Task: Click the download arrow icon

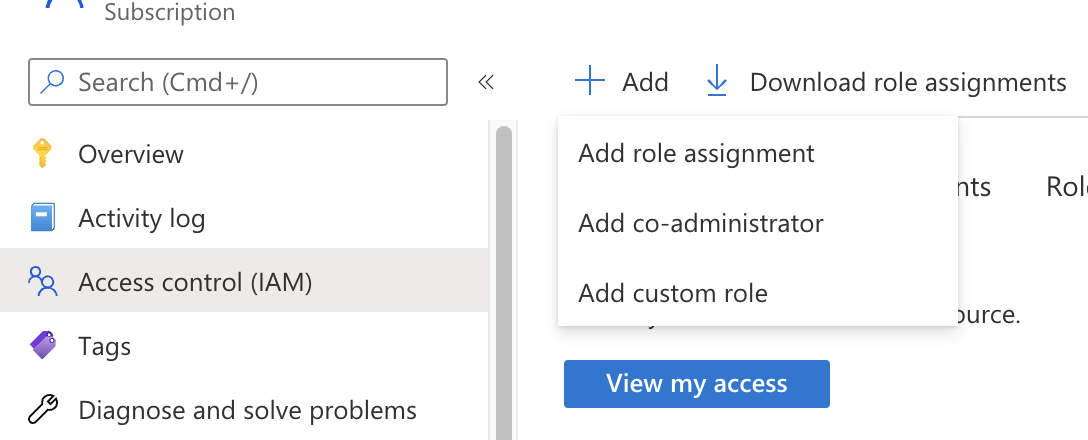Action: pos(717,81)
